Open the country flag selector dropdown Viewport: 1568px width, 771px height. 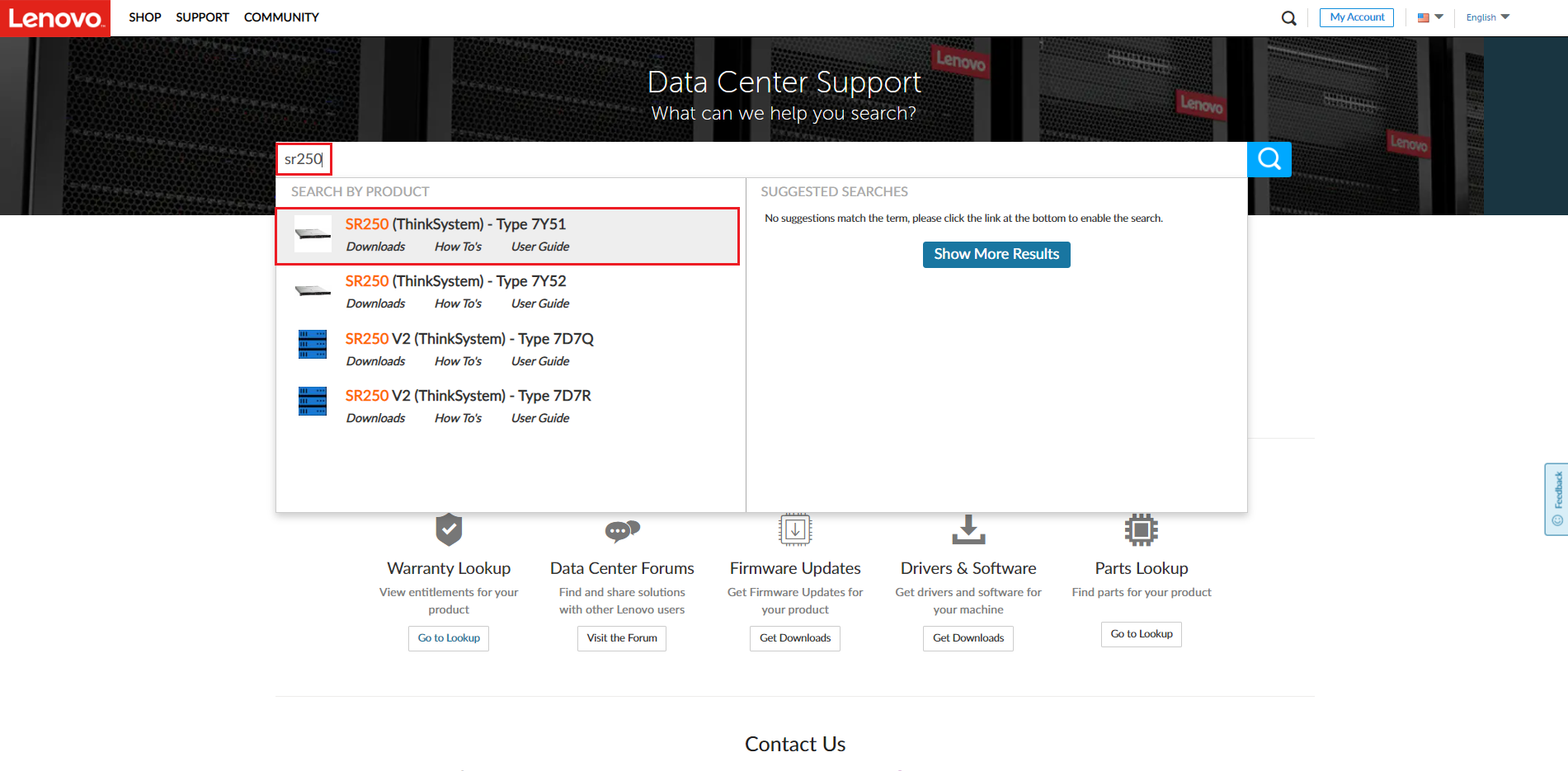[1429, 16]
